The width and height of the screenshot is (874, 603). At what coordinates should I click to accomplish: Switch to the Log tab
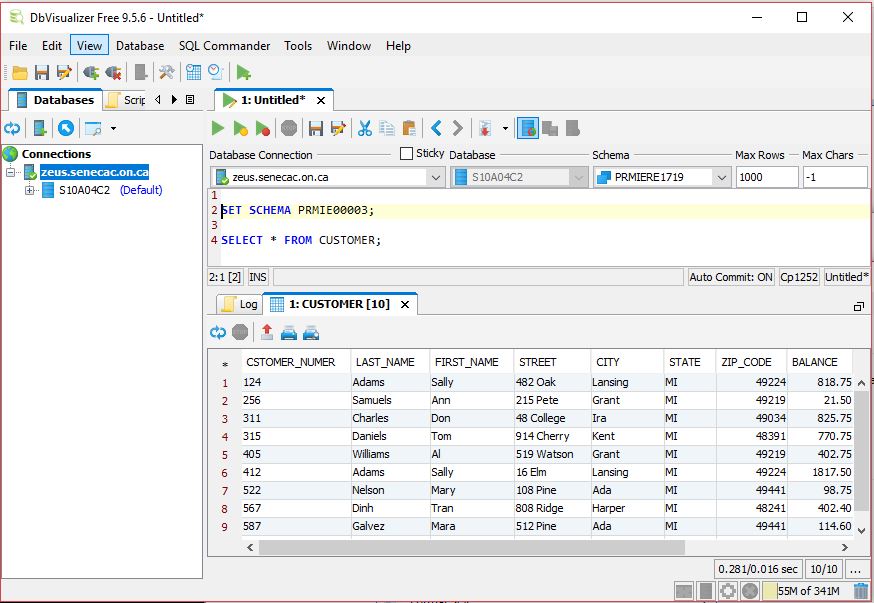pyautogui.click(x=241, y=304)
